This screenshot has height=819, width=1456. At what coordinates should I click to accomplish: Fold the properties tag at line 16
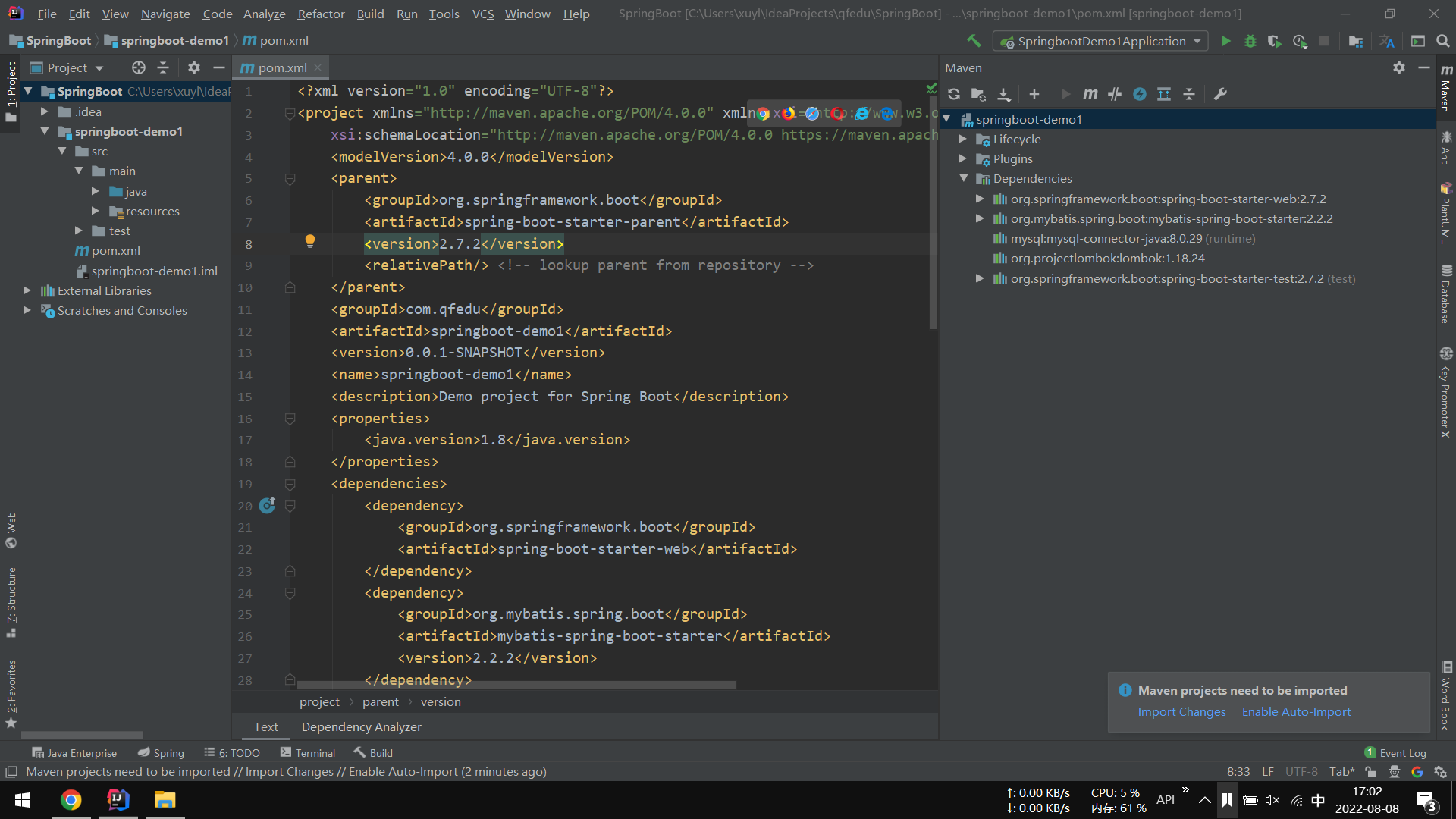point(289,419)
